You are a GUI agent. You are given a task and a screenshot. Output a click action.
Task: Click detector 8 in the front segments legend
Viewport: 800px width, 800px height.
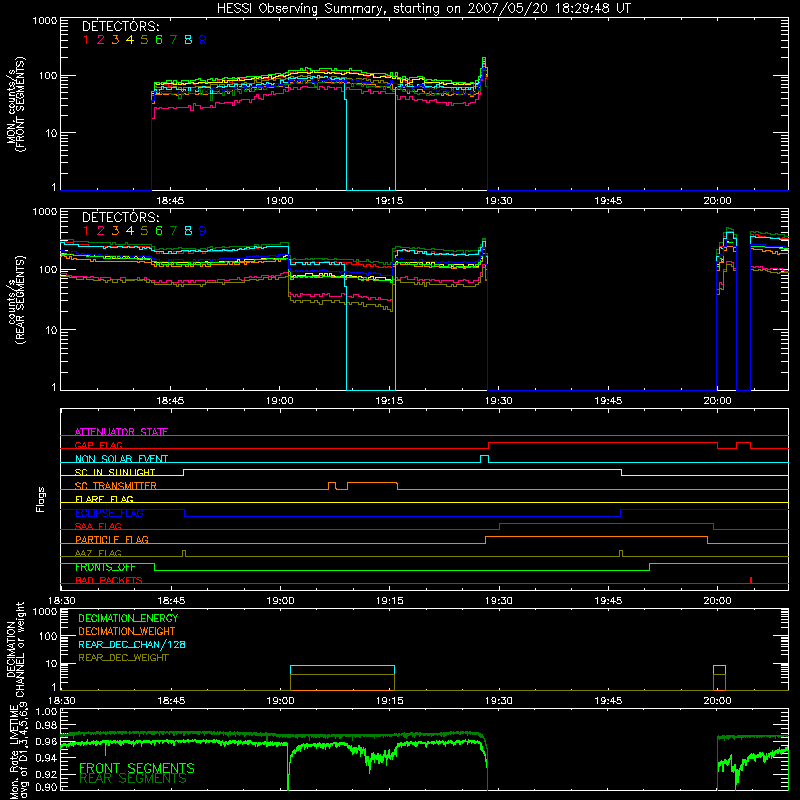coord(188,40)
